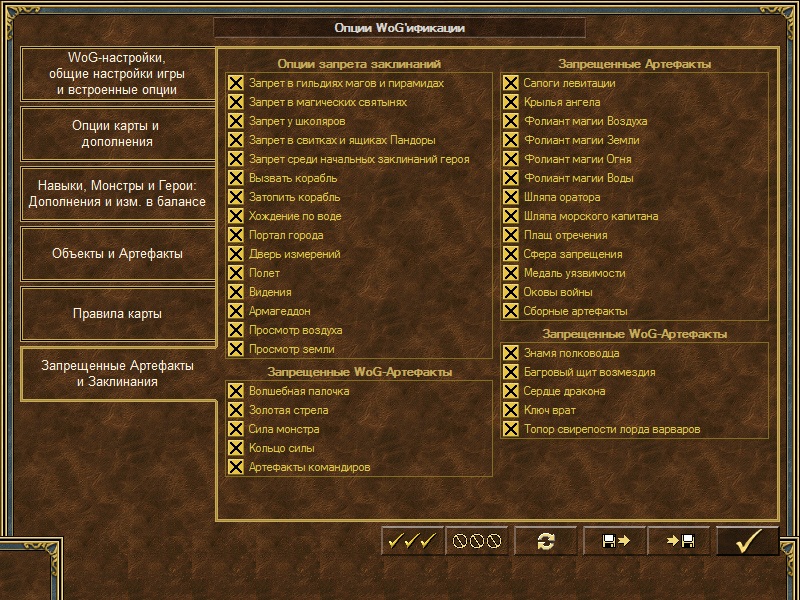Image resolution: width=800 pixels, height=600 pixels.
Task: Open the Правила карты tab
Action: tap(117, 313)
